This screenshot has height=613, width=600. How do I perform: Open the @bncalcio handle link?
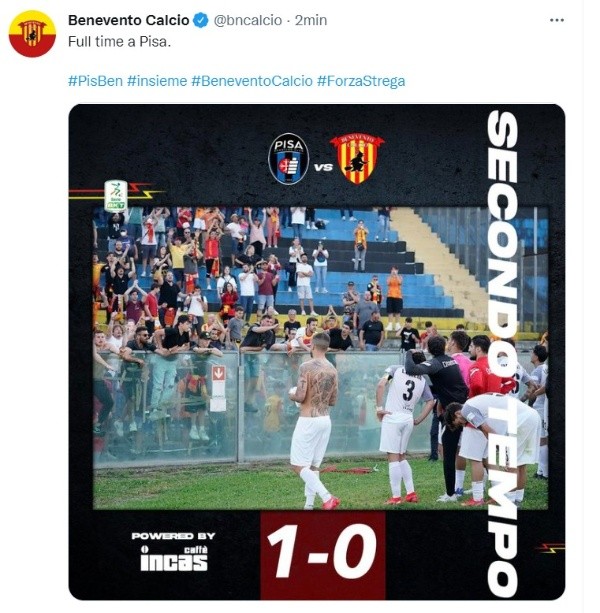coord(248,20)
